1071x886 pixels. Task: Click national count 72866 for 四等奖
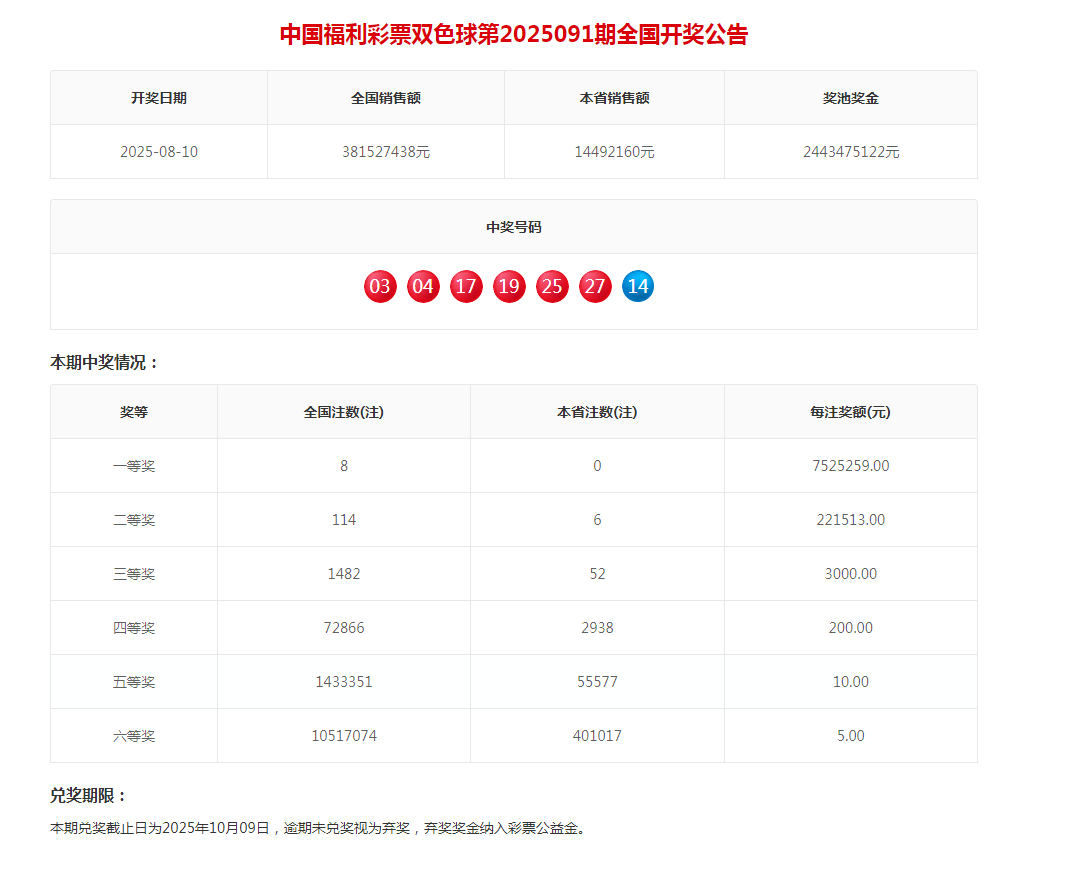coord(344,628)
